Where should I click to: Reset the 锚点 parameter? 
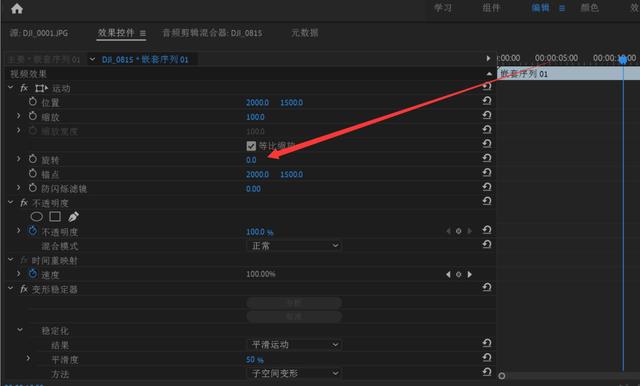click(487, 172)
